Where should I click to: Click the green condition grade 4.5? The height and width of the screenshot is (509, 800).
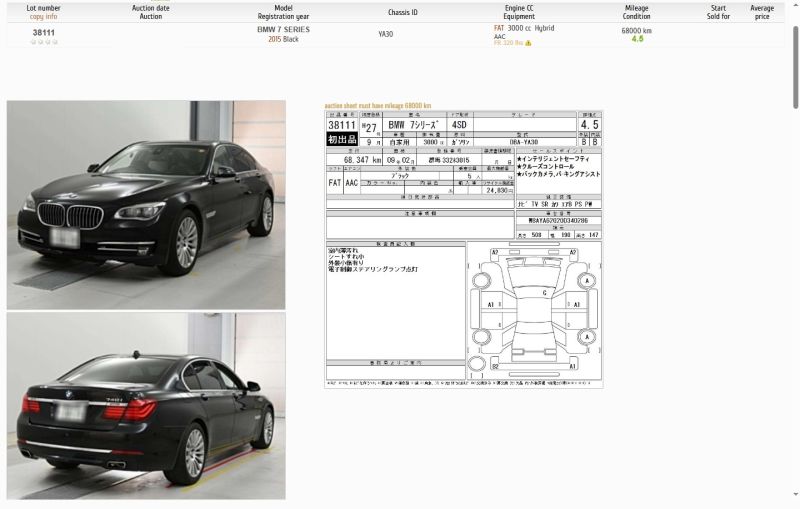pyautogui.click(x=637, y=39)
